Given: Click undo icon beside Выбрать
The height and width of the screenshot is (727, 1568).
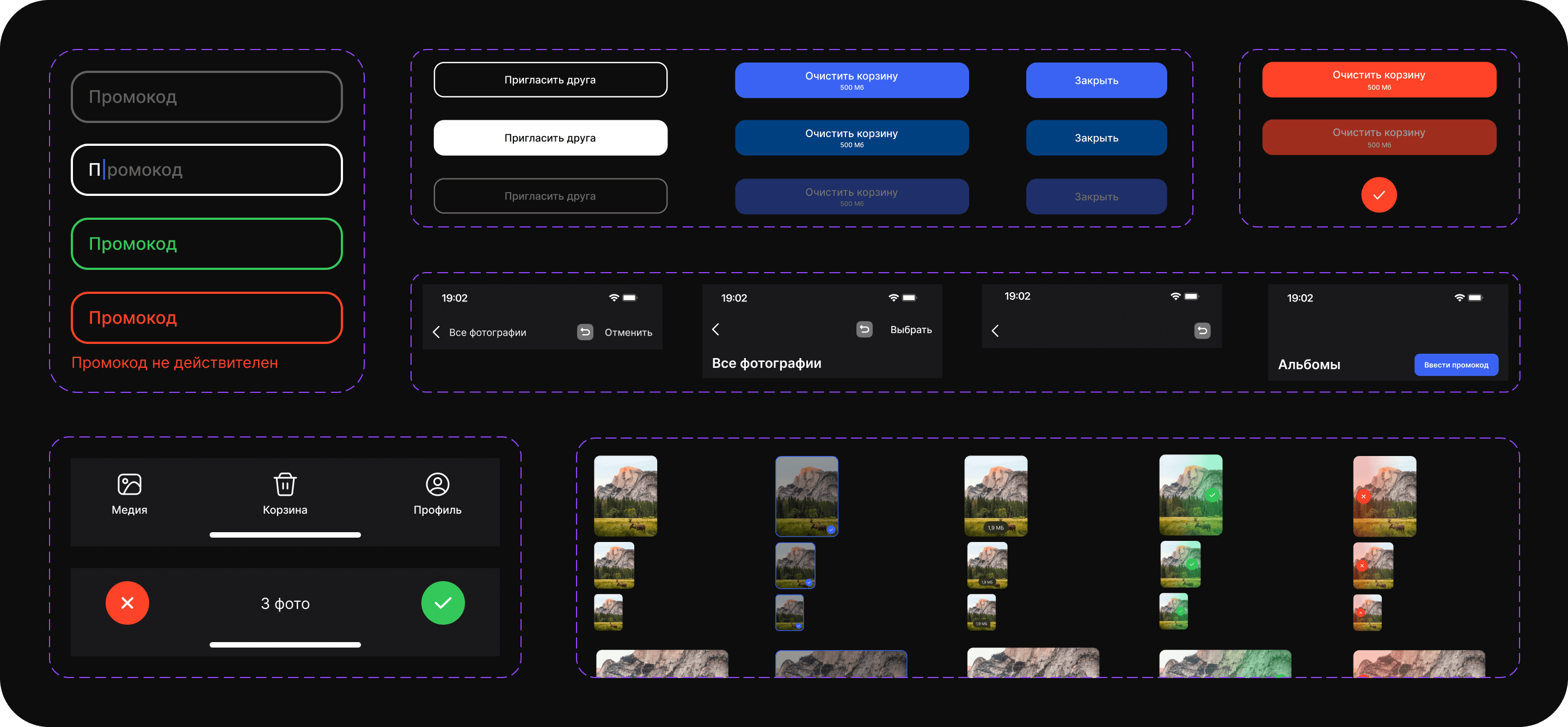Looking at the screenshot, I should point(865,329).
